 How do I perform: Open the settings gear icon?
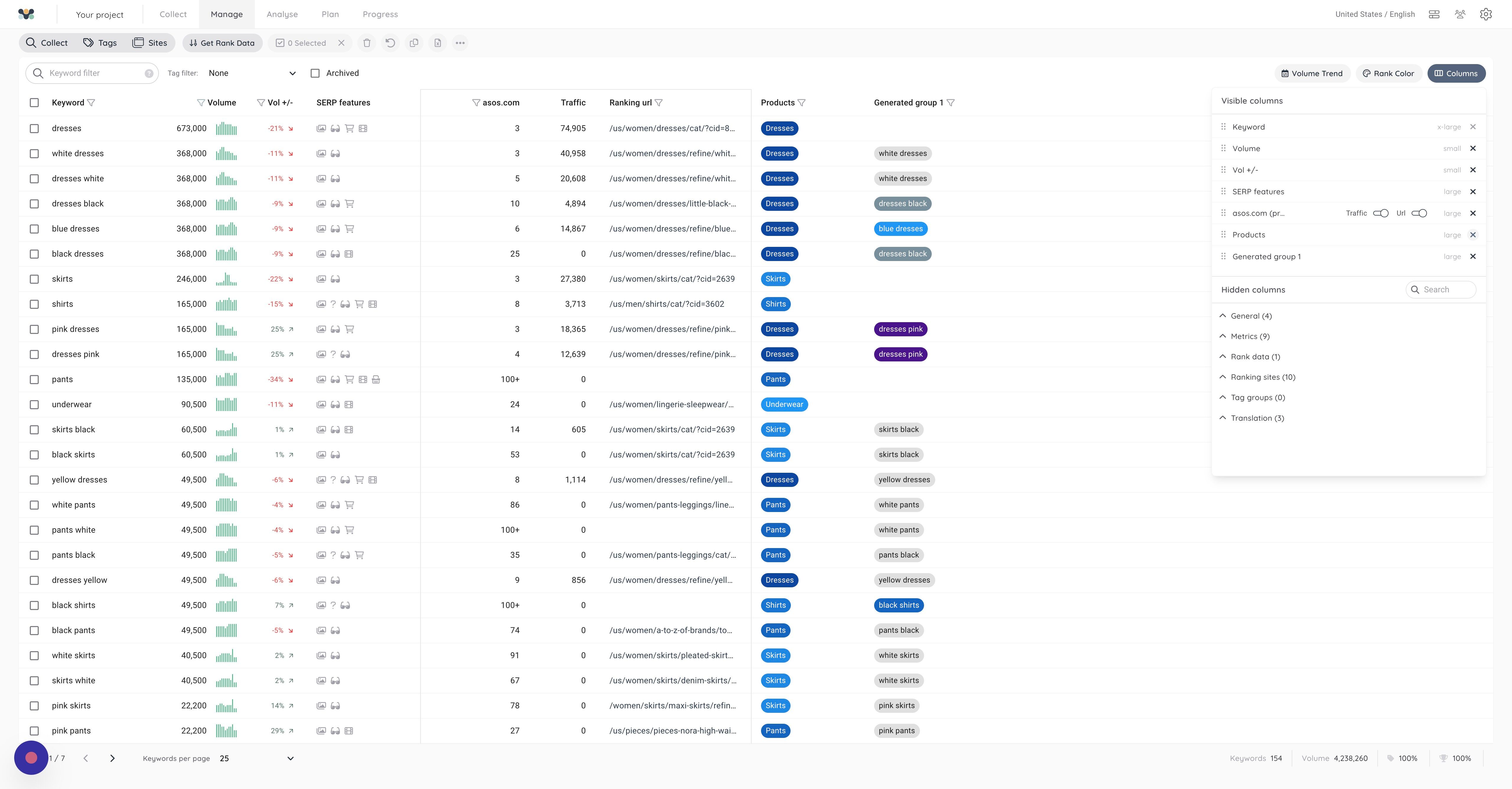pos(1486,14)
